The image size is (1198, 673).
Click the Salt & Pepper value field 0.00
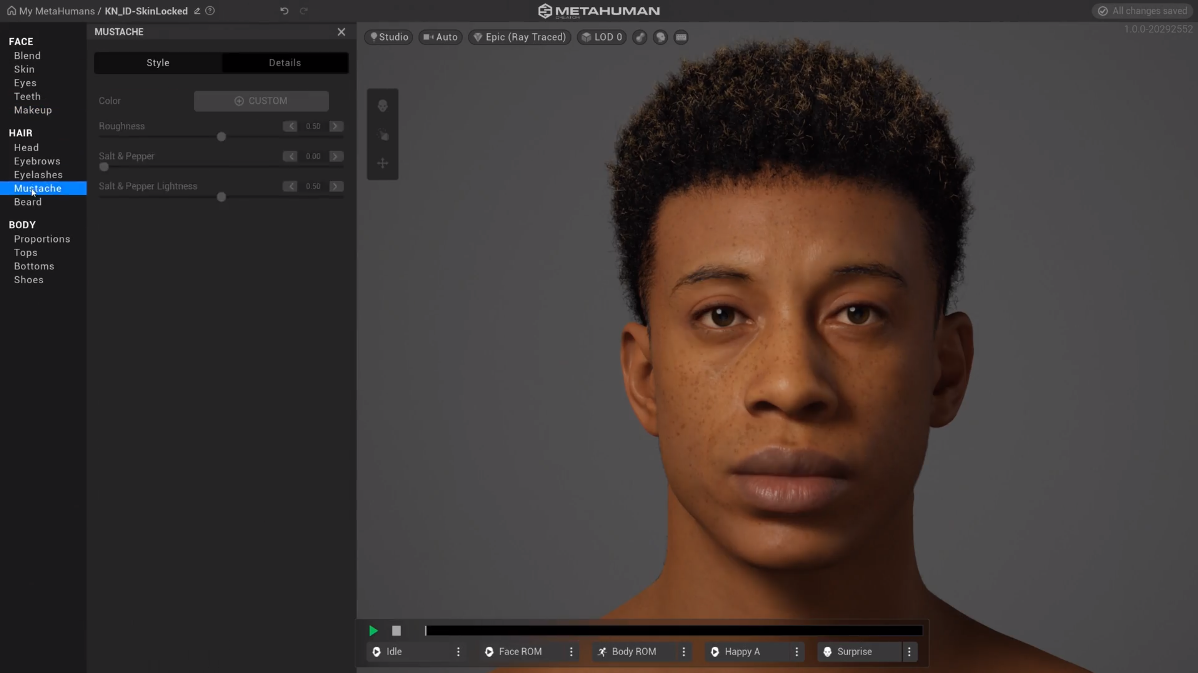pos(313,156)
